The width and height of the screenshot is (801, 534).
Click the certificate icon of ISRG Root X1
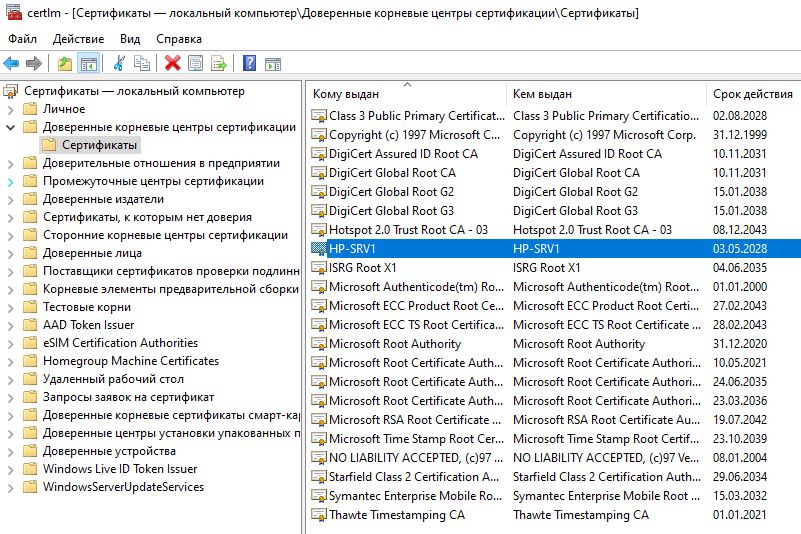tap(319, 268)
